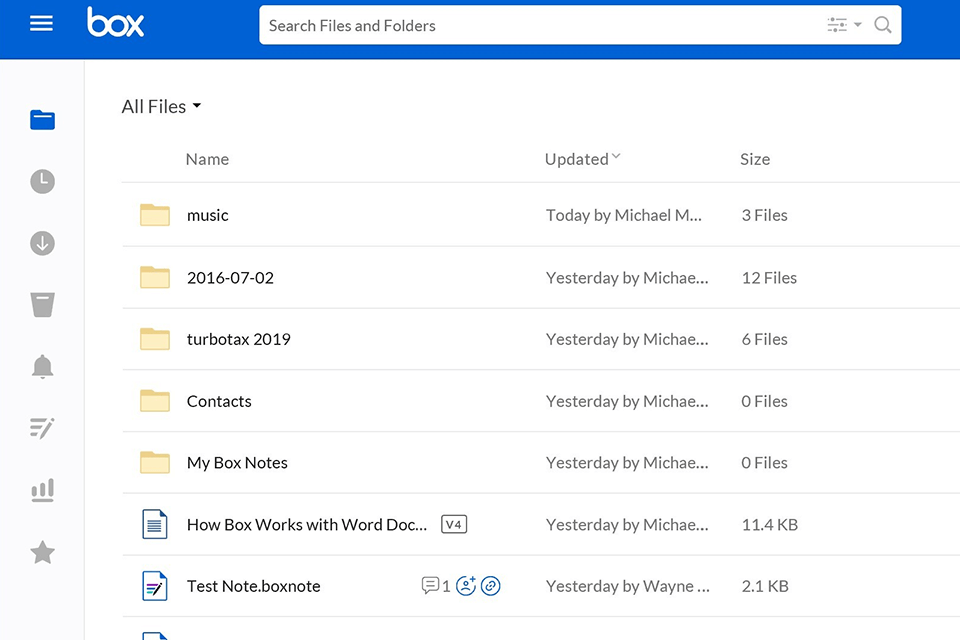
Task: Click the V4 version badge
Action: [454, 524]
